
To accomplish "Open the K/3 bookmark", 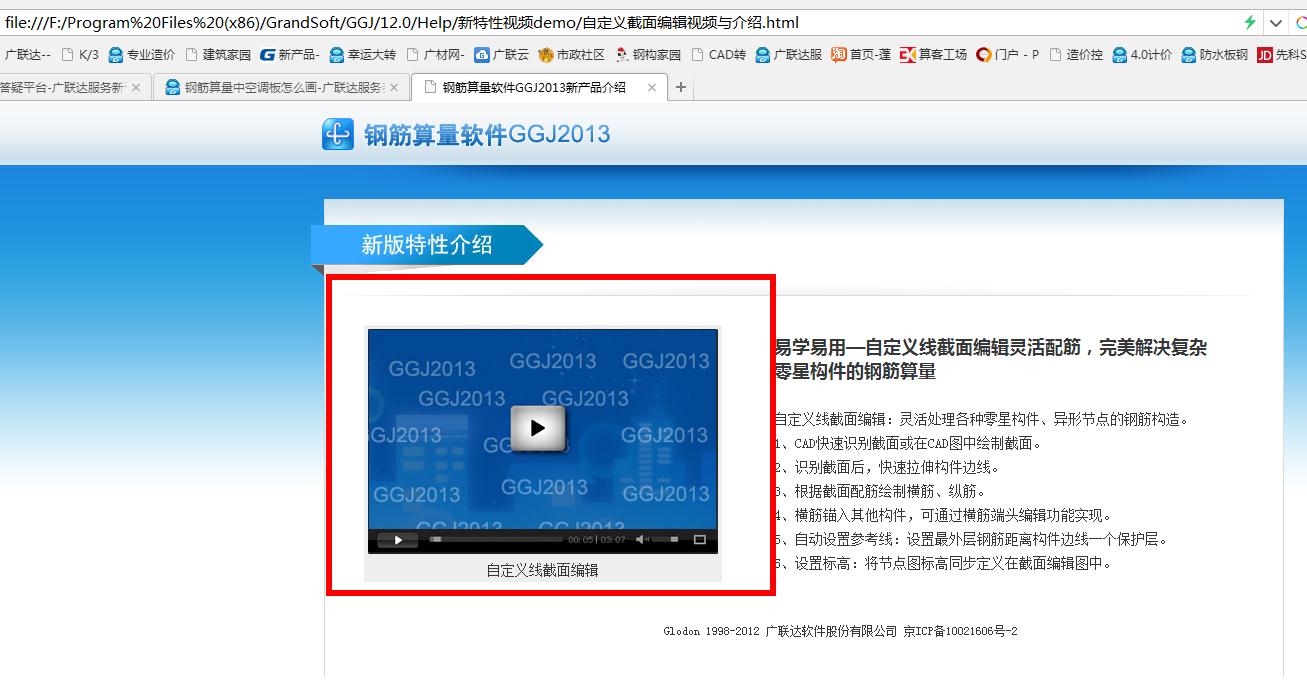I will tap(80, 55).
